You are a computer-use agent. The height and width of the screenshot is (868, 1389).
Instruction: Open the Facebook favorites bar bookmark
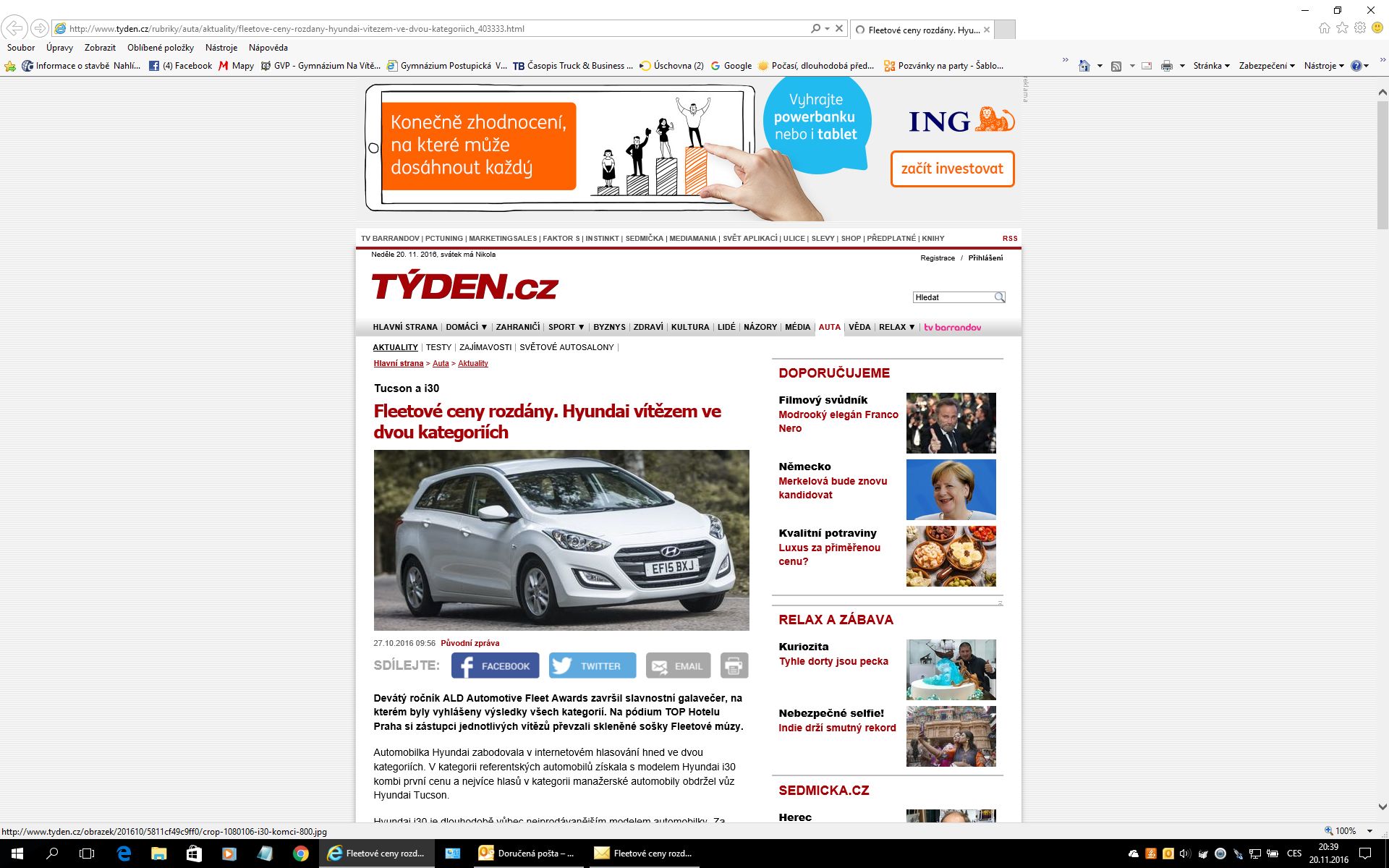pyautogui.click(x=180, y=66)
